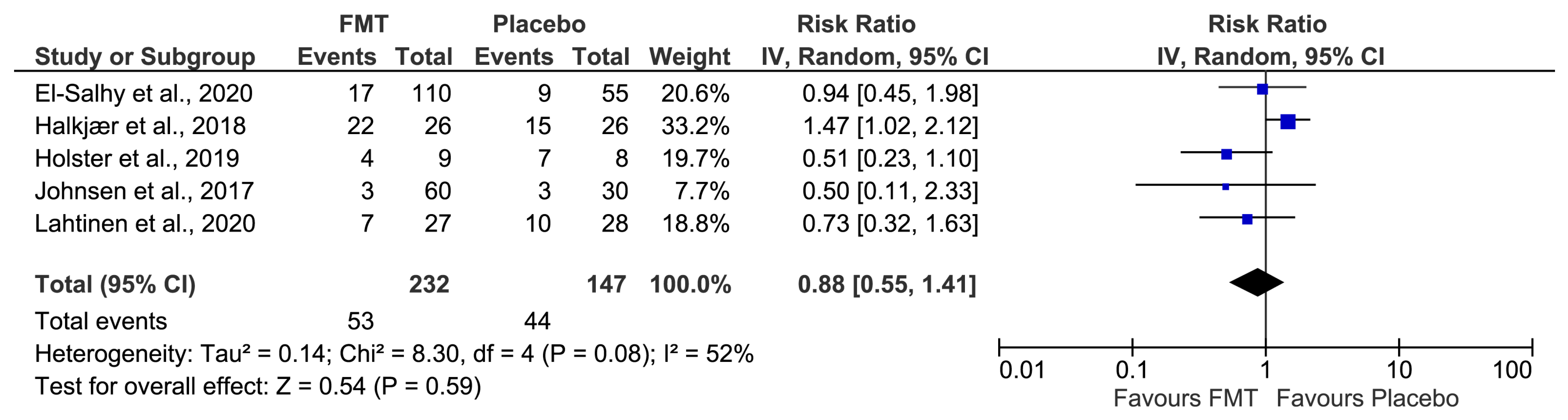Viewport: 1568px width, 420px height.
Task: Click the blue square marker for El-Salhy
Action: (x=1262, y=89)
